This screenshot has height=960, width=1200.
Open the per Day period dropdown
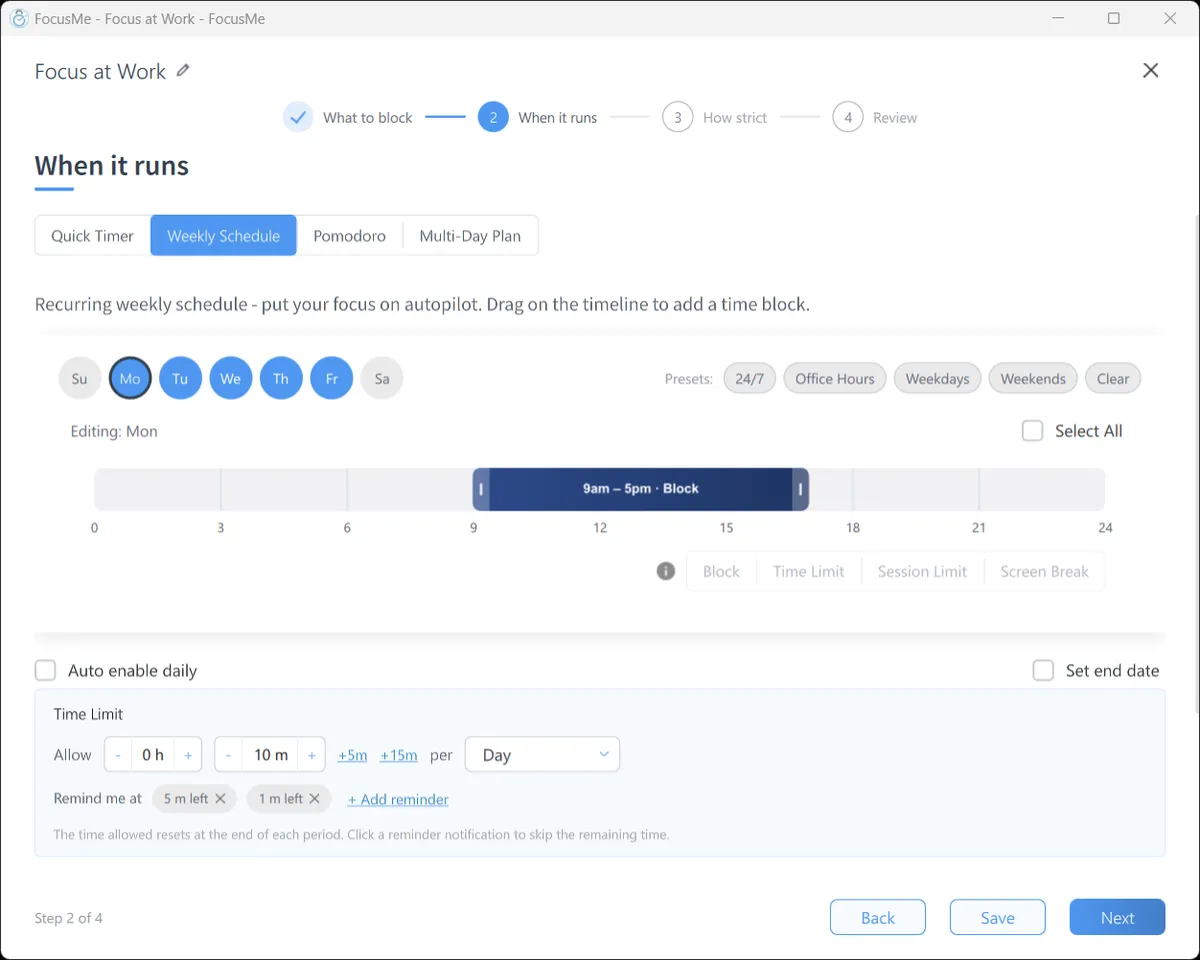pos(542,755)
